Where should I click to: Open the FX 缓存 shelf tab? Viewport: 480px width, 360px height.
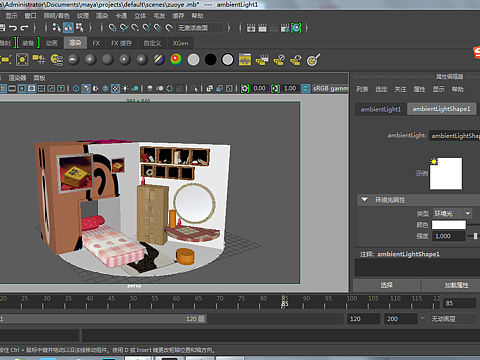[121, 43]
